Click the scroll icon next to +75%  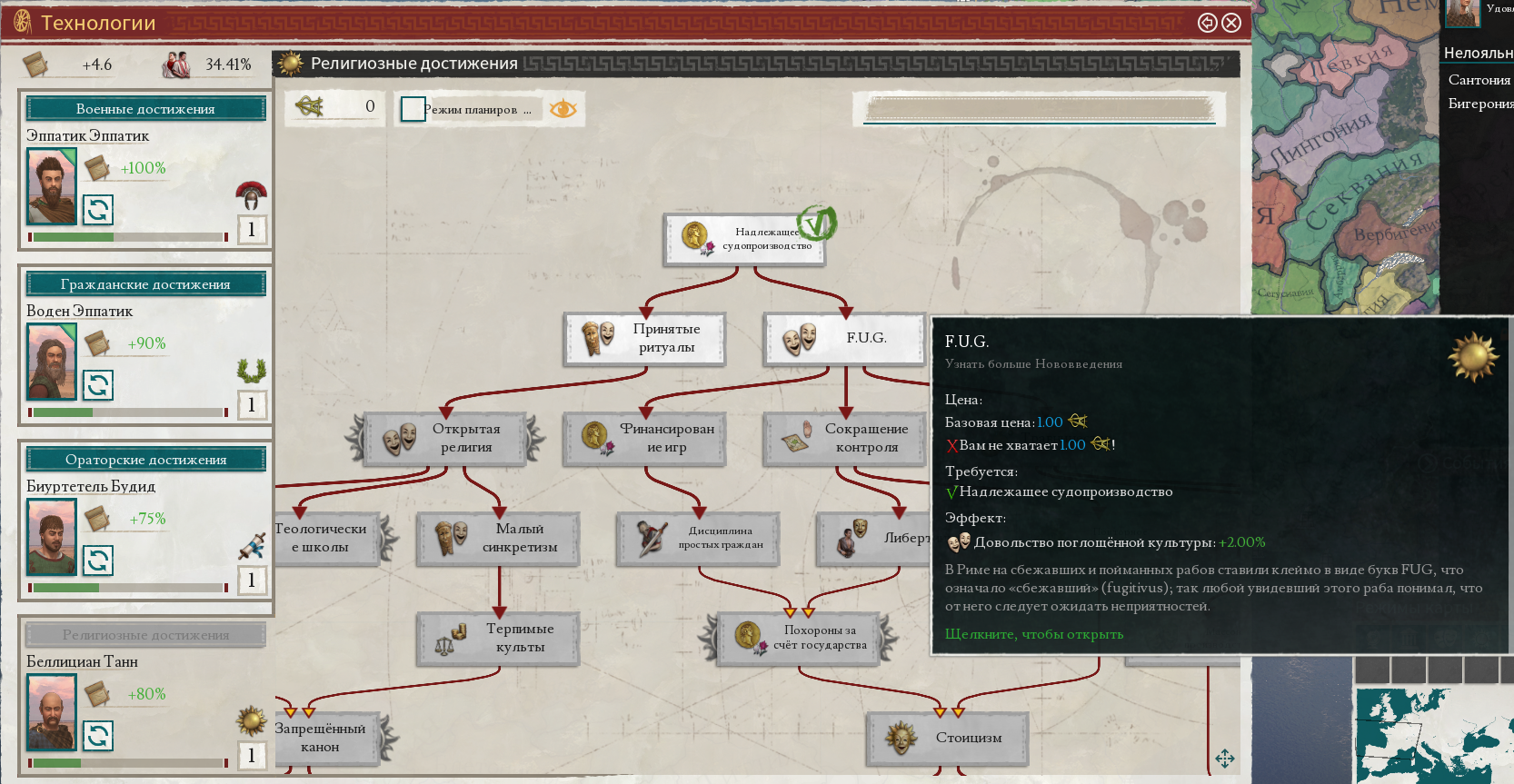97,518
